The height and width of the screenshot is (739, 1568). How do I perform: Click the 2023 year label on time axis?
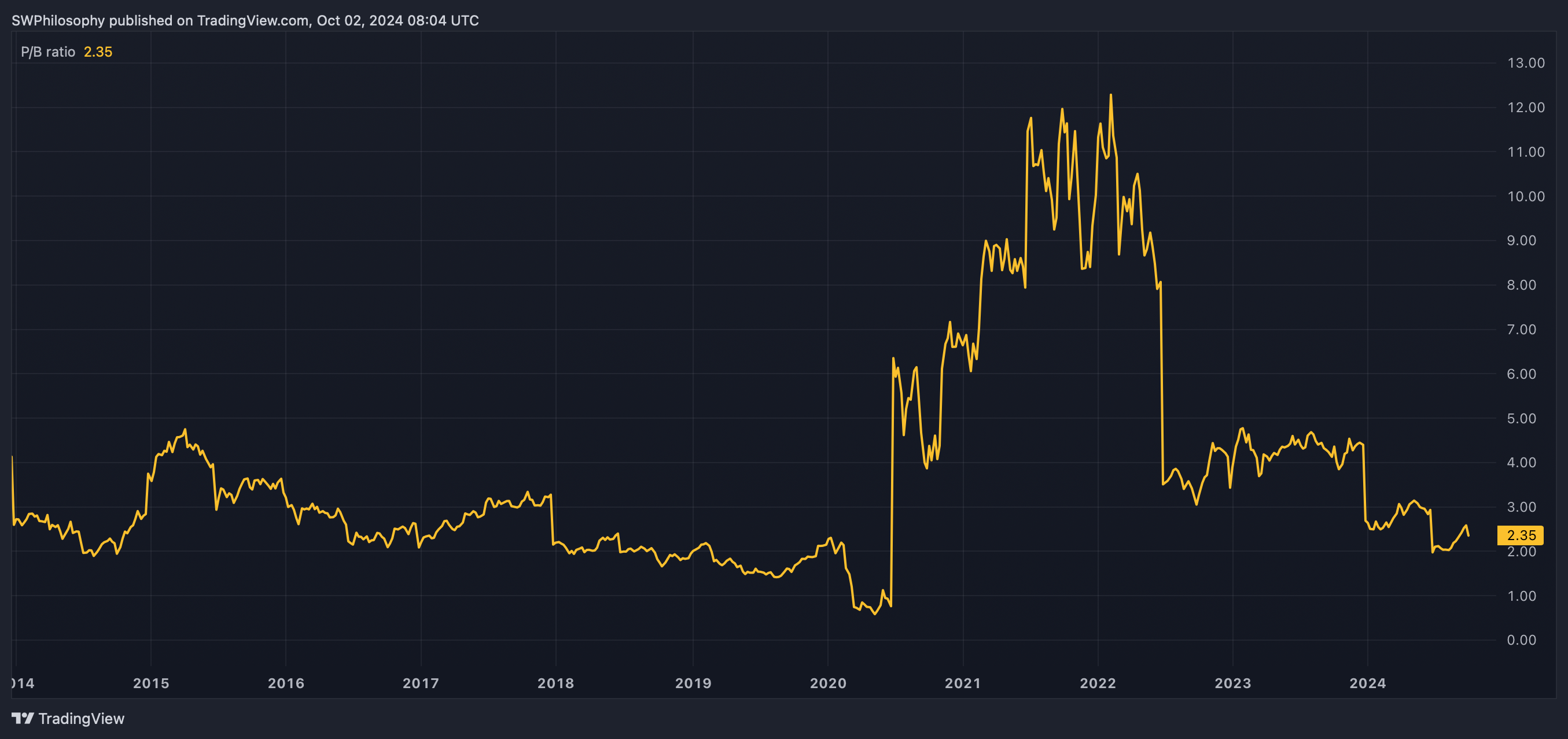(x=1232, y=683)
